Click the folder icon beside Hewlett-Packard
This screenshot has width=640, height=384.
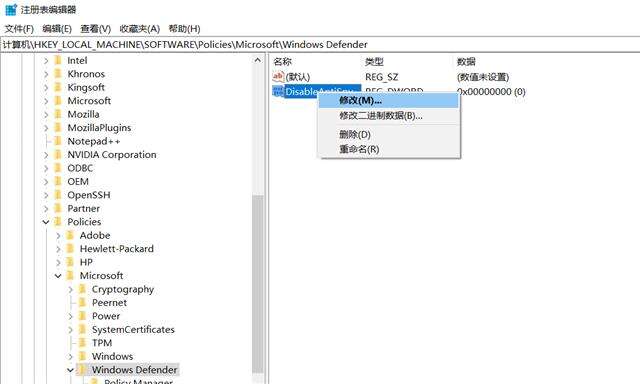click(x=71, y=249)
